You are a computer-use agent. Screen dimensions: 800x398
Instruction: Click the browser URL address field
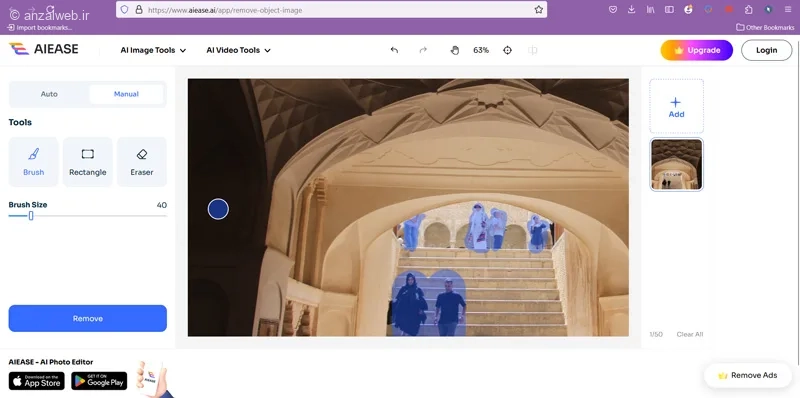[x=332, y=10]
